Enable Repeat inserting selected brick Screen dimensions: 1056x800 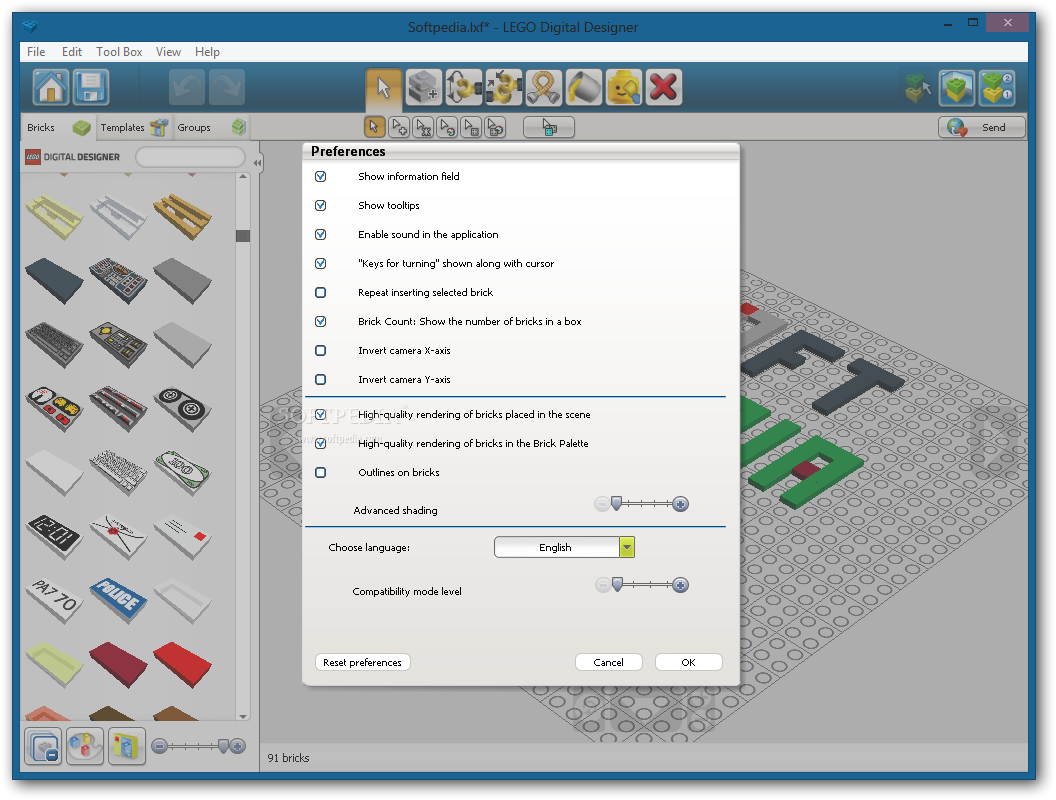[321, 292]
